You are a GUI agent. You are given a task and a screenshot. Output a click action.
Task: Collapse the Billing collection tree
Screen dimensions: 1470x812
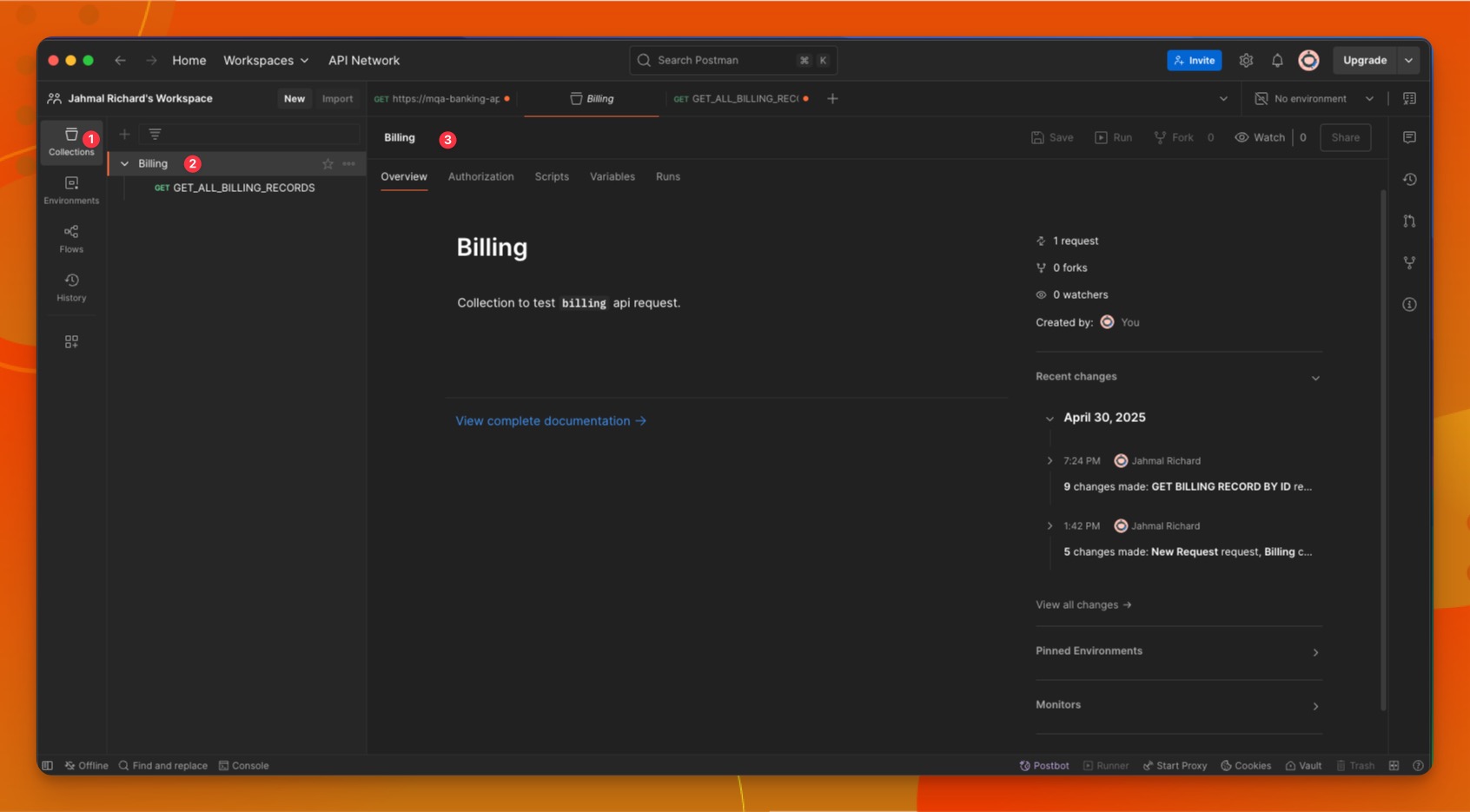pos(124,163)
